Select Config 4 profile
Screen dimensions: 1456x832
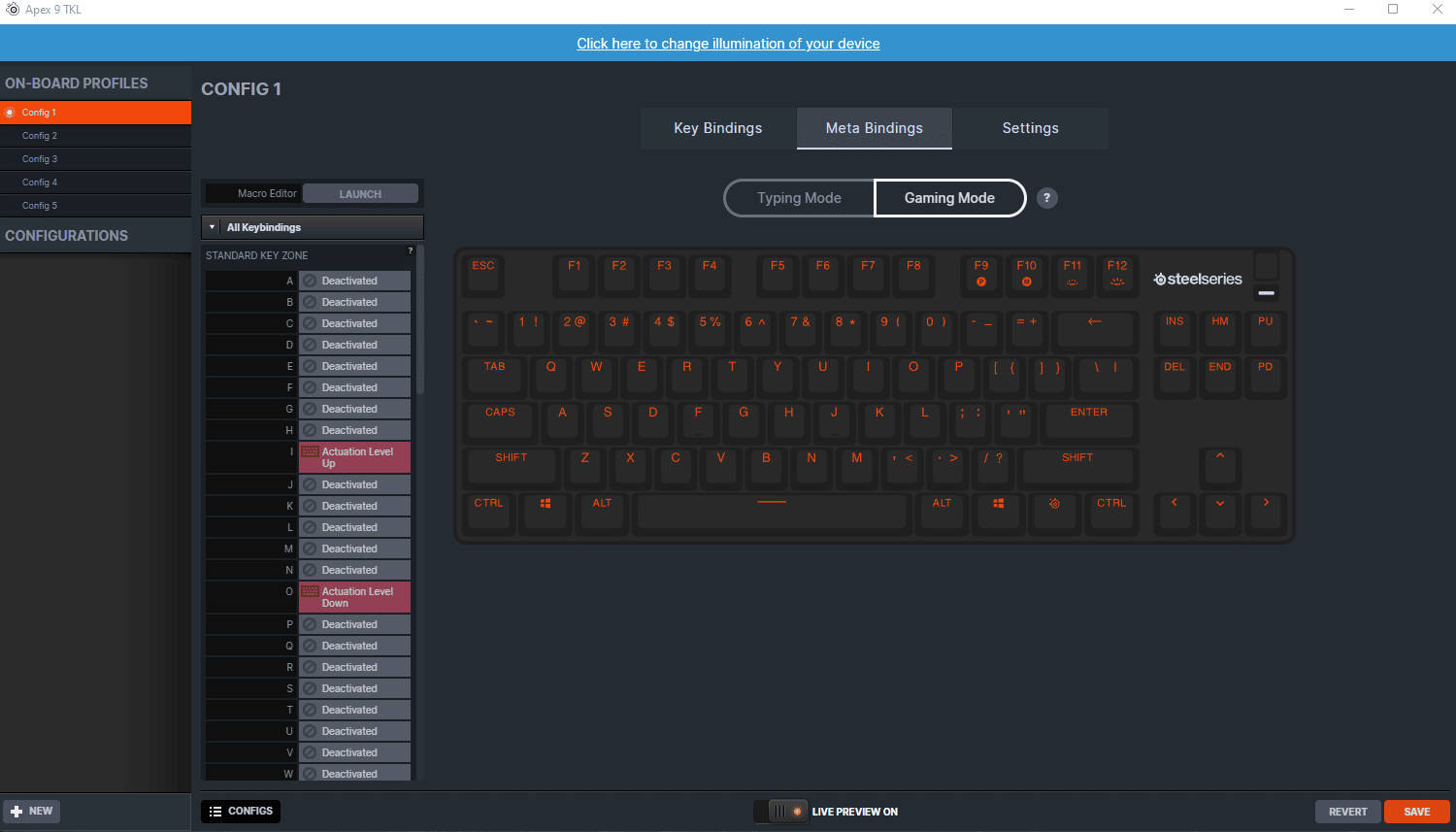(x=95, y=183)
